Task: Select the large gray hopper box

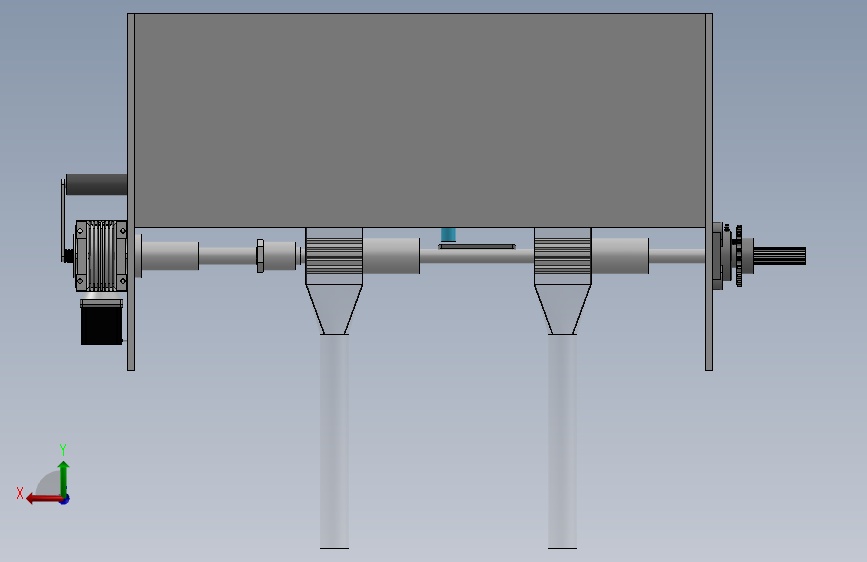Action: [420, 120]
